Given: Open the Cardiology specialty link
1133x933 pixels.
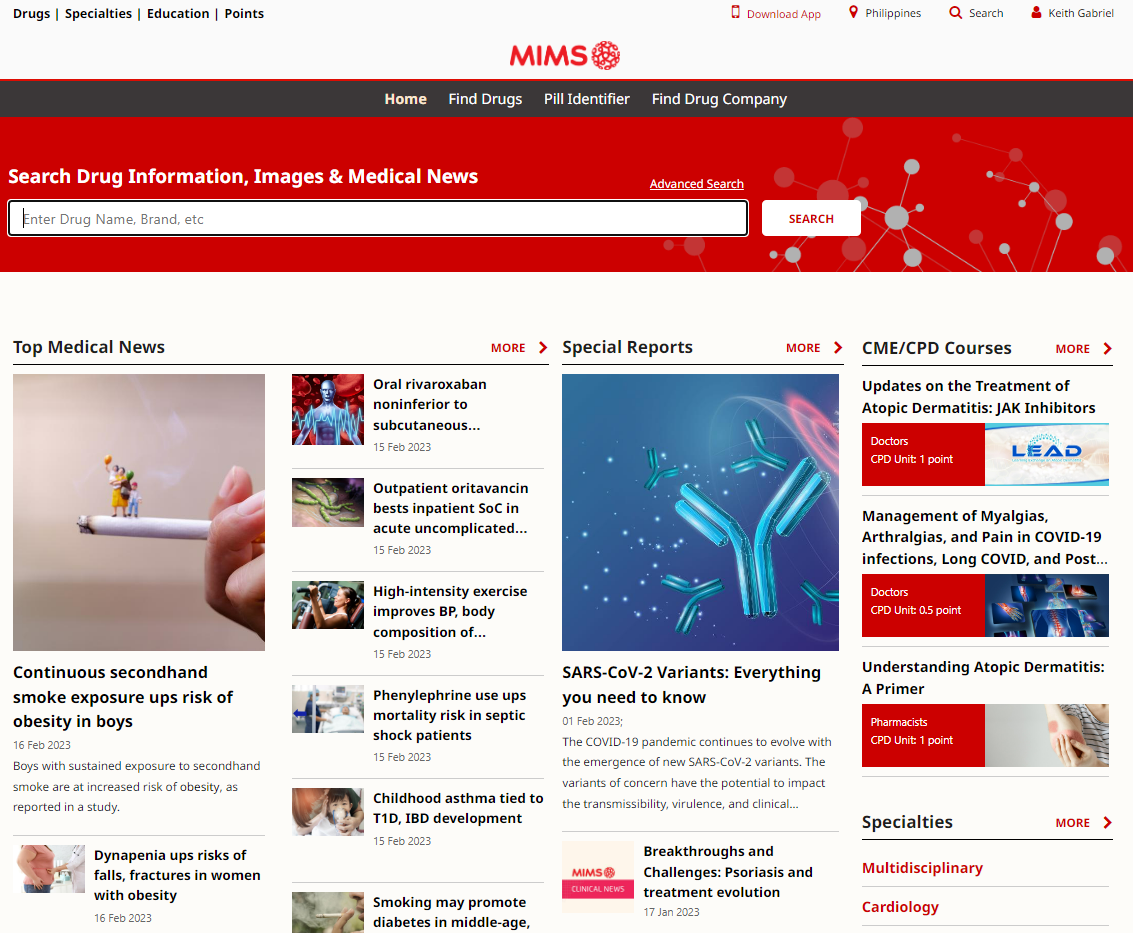Looking at the screenshot, I should click(900, 907).
